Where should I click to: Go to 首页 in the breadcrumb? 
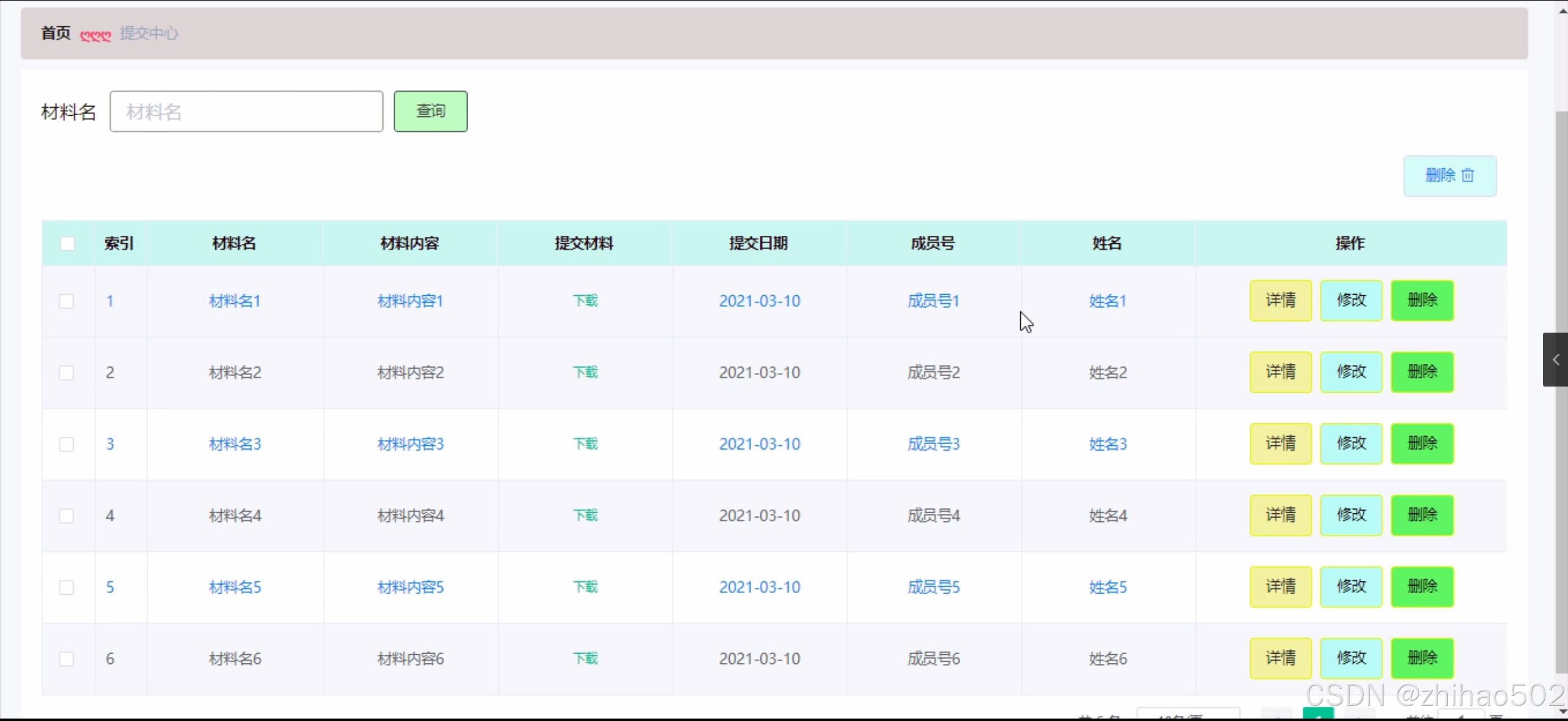[x=56, y=33]
